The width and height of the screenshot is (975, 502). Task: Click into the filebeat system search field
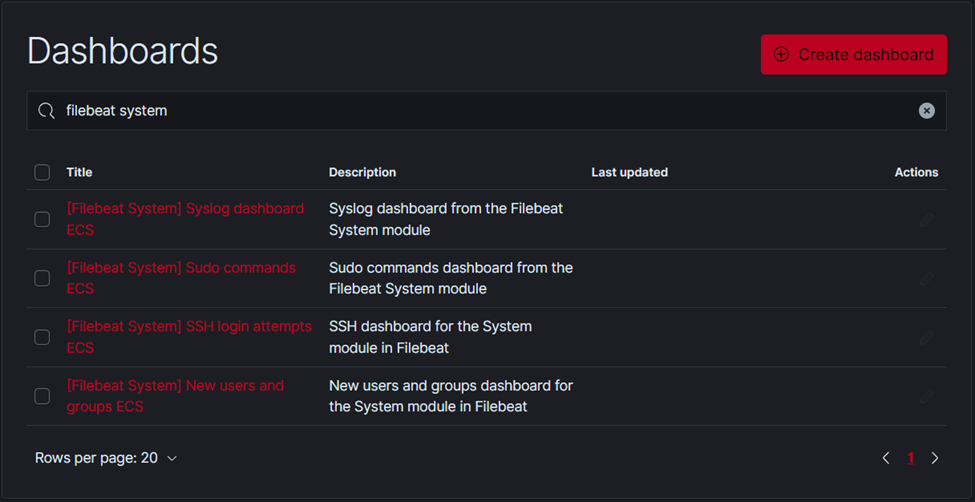click(486, 111)
